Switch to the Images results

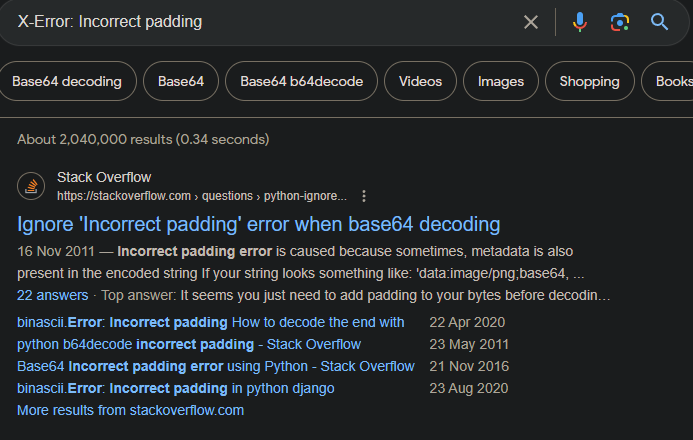point(501,82)
